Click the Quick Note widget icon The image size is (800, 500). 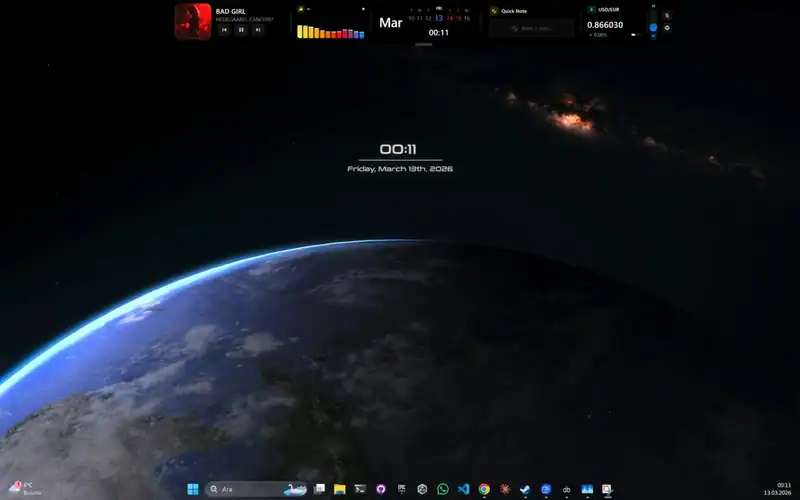click(493, 11)
